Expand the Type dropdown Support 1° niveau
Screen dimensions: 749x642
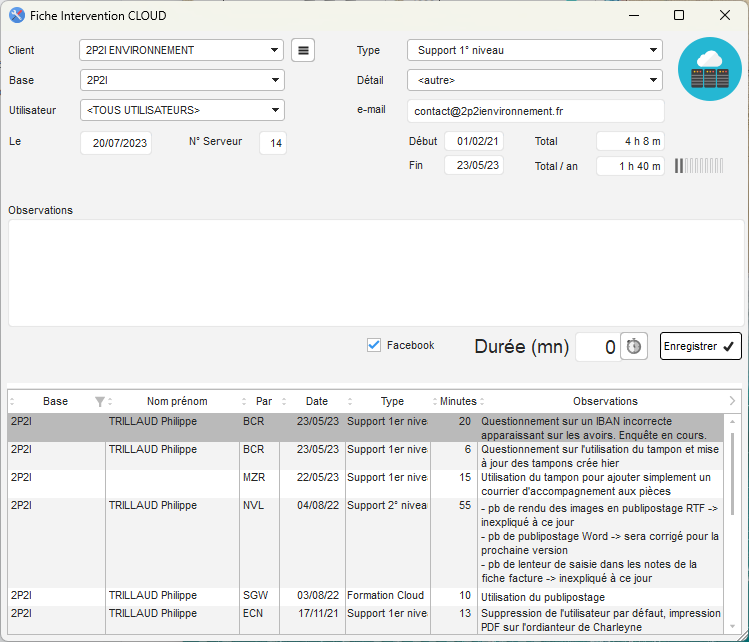tap(653, 50)
